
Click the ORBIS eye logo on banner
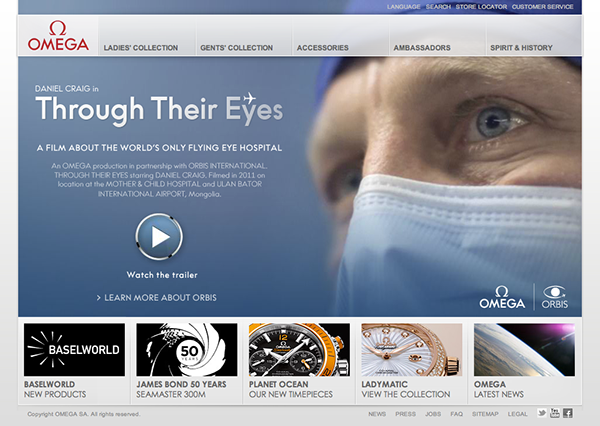(554, 297)
